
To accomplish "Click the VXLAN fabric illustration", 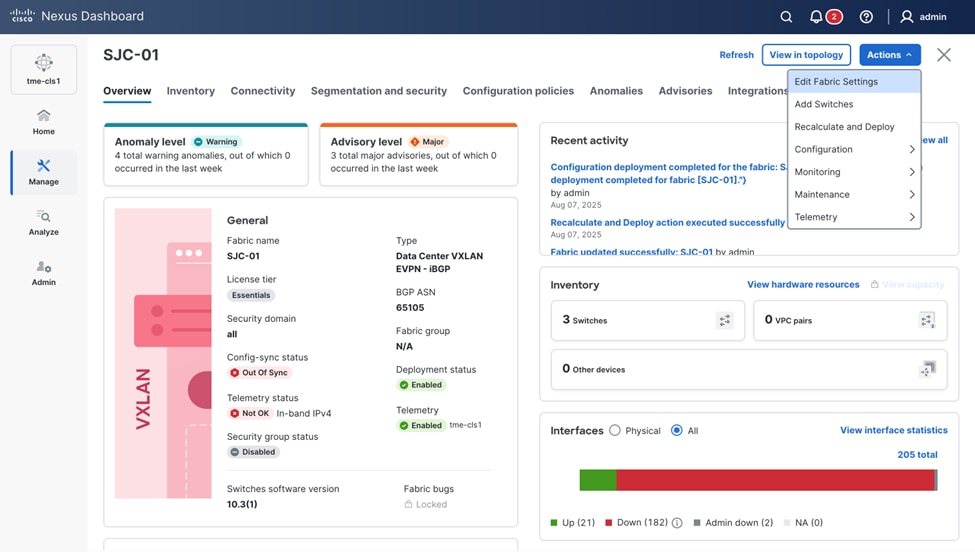I will (x=163, y=353).
